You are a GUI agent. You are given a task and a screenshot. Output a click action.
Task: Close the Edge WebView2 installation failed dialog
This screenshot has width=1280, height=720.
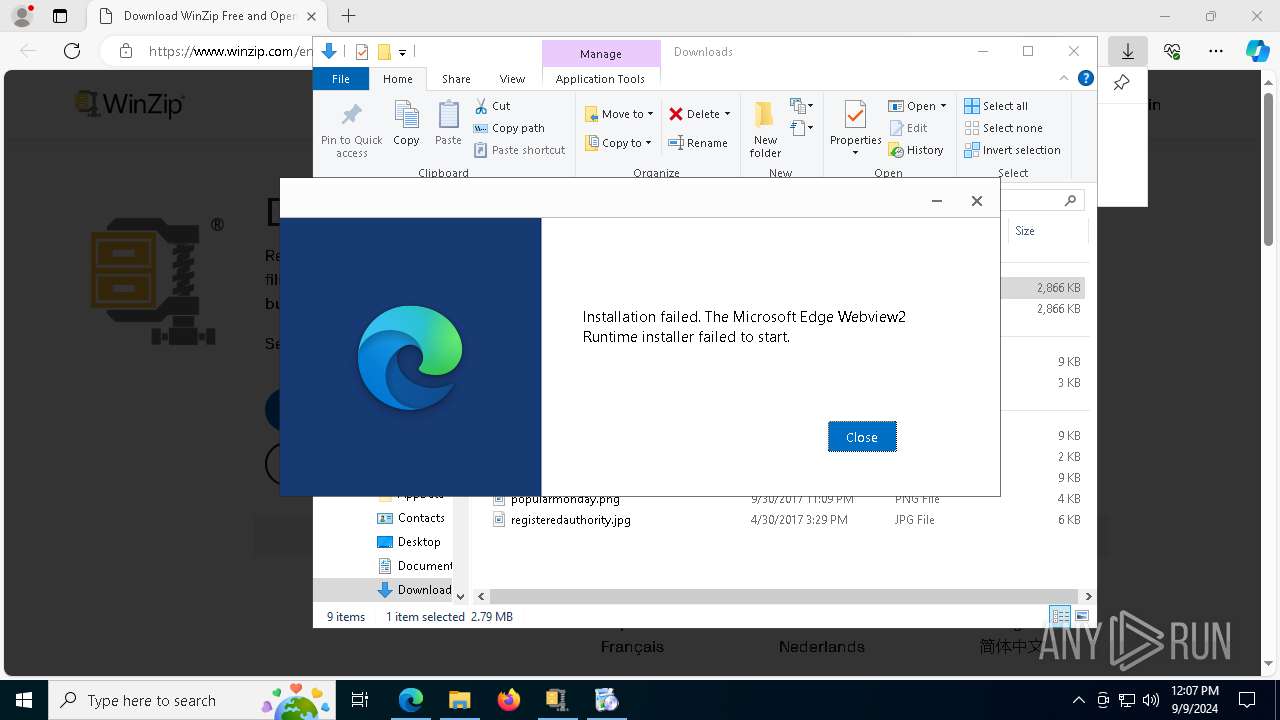tap(861, 437)
